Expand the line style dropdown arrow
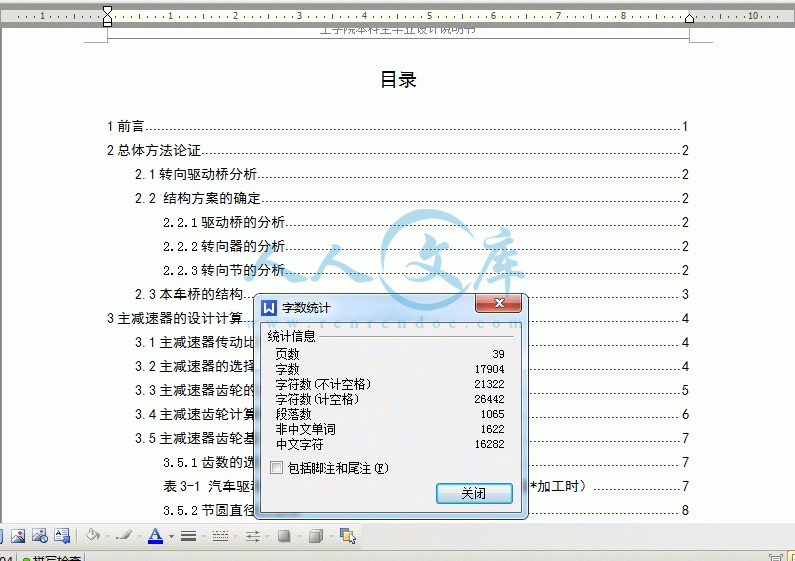Screen dimensions: 795x561 (203, 536)
